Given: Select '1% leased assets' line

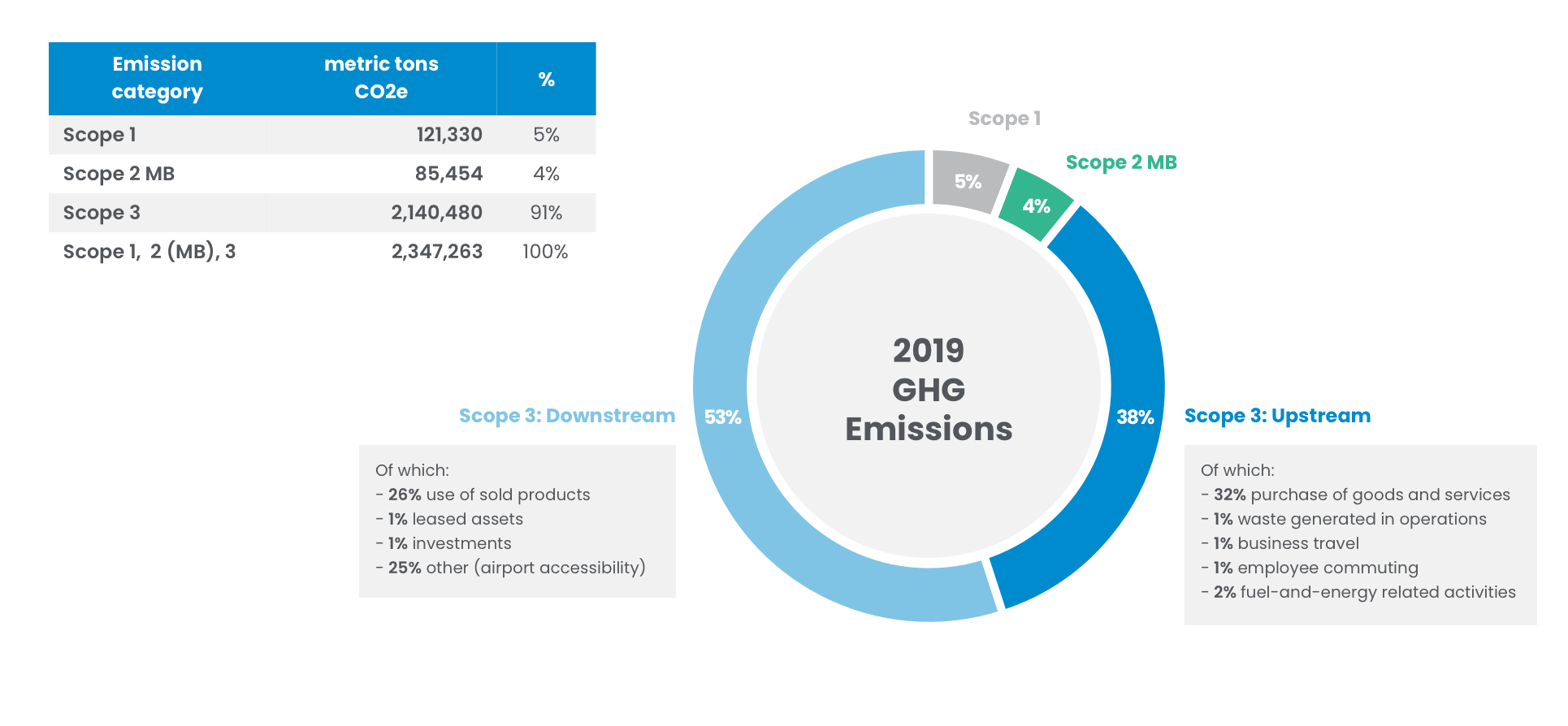Looking at the screenshot, I should tap(449, 519).
